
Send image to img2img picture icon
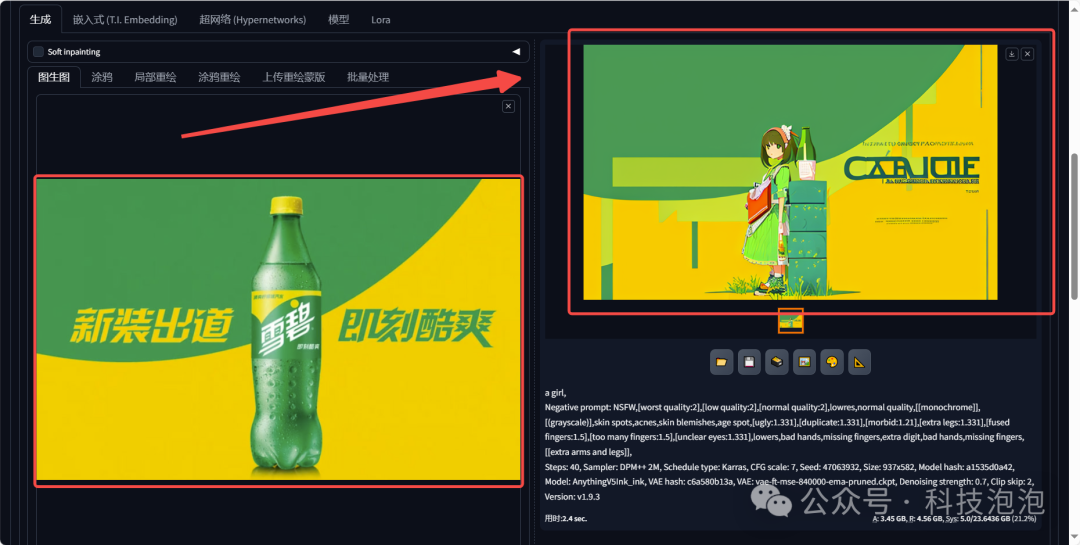coord(804,362)
